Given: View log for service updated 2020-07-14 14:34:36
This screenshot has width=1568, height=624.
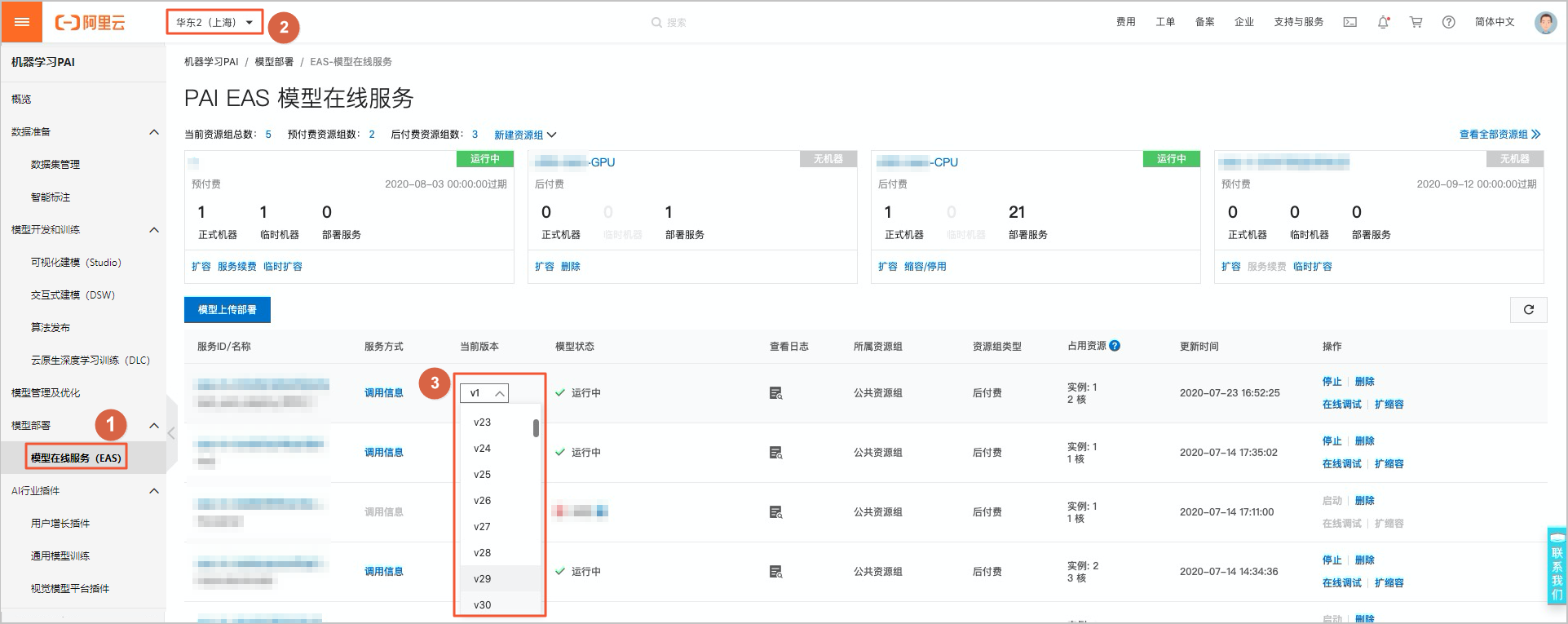Looking at the screenshot, I should [776, 572].
